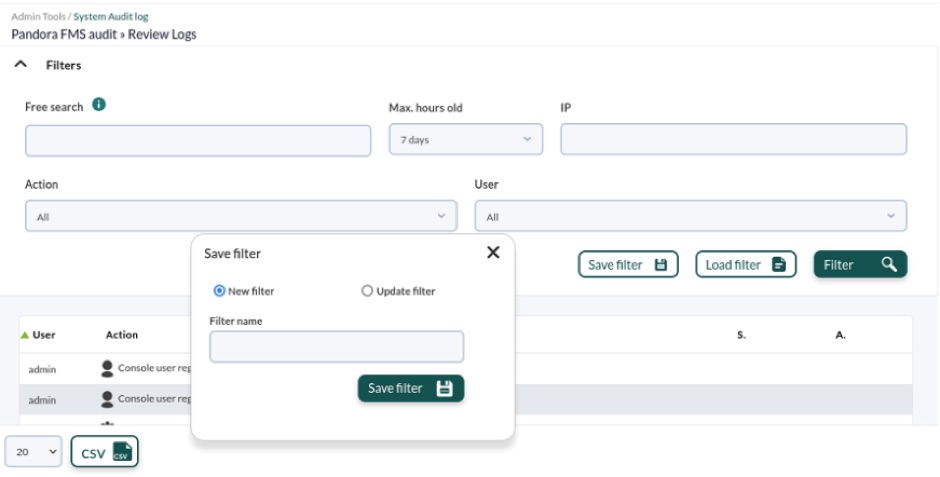940x477 pixels.
Task: Click the outlined Save filter button in Filters panel
Action: (628, 264)
